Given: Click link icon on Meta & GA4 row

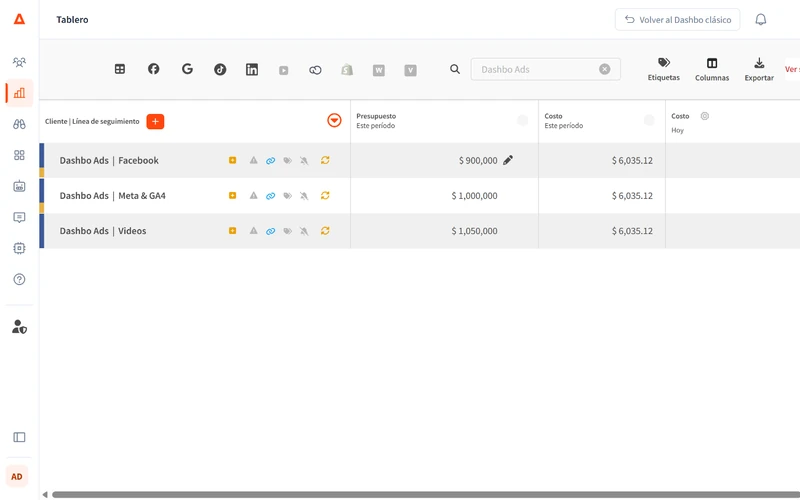Looking at the screenshot, I should 270,196.
